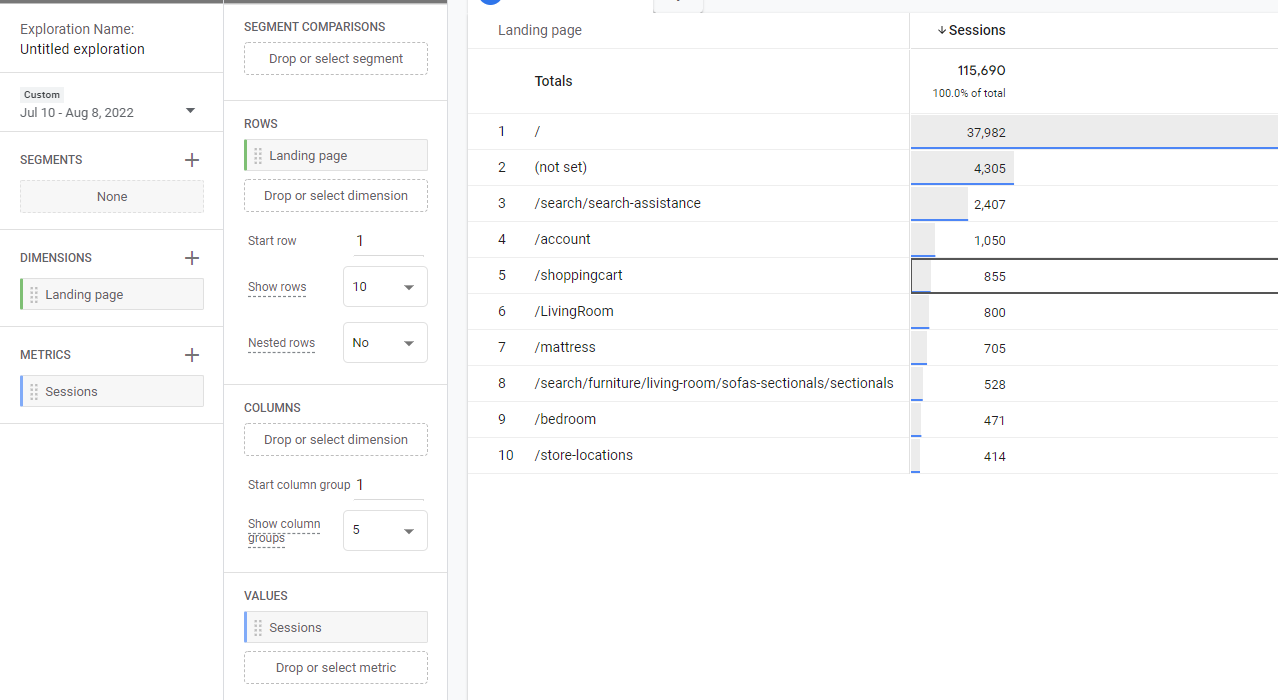Viewport: 1278px width, 700px height.
Task: Click the Start row input field
Action: 389,241
